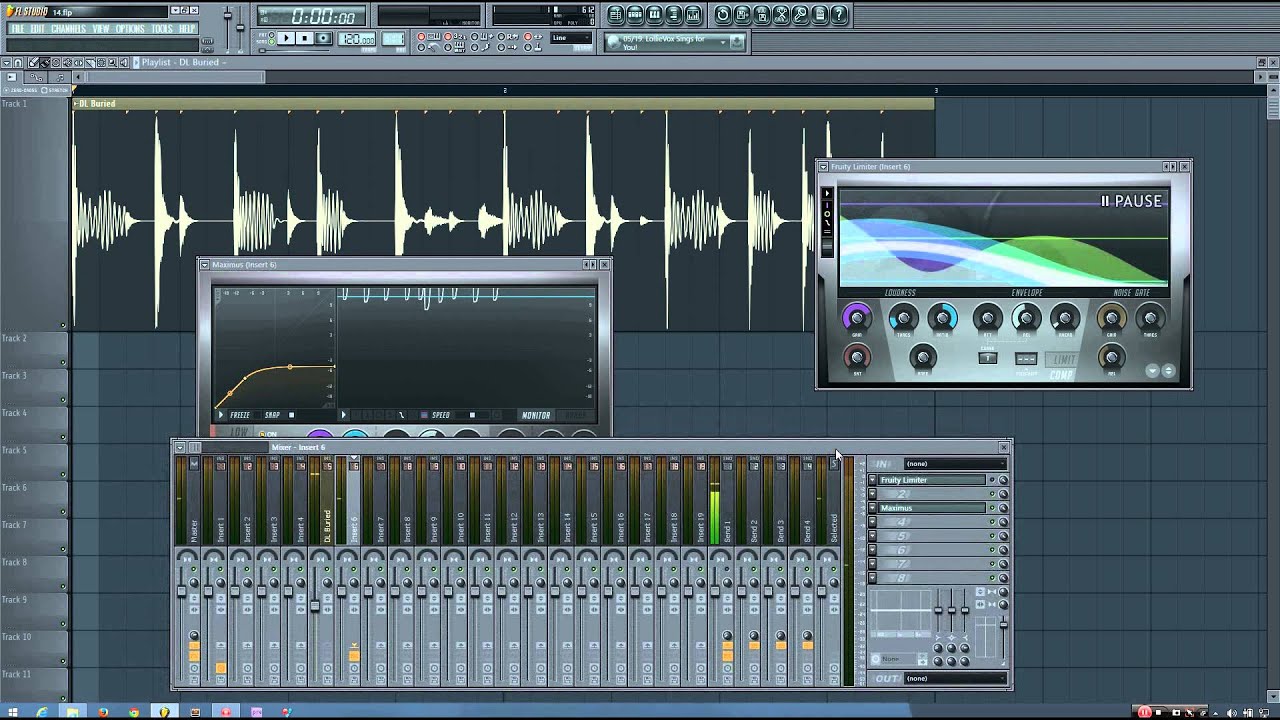The image size is (1280, 720).
Task: Open the VIEW menu
Action: point(101,29)
